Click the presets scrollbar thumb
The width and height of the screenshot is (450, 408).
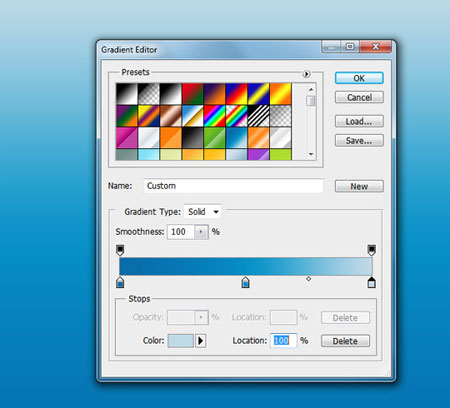pyautogui.click(x=311, y=101)
